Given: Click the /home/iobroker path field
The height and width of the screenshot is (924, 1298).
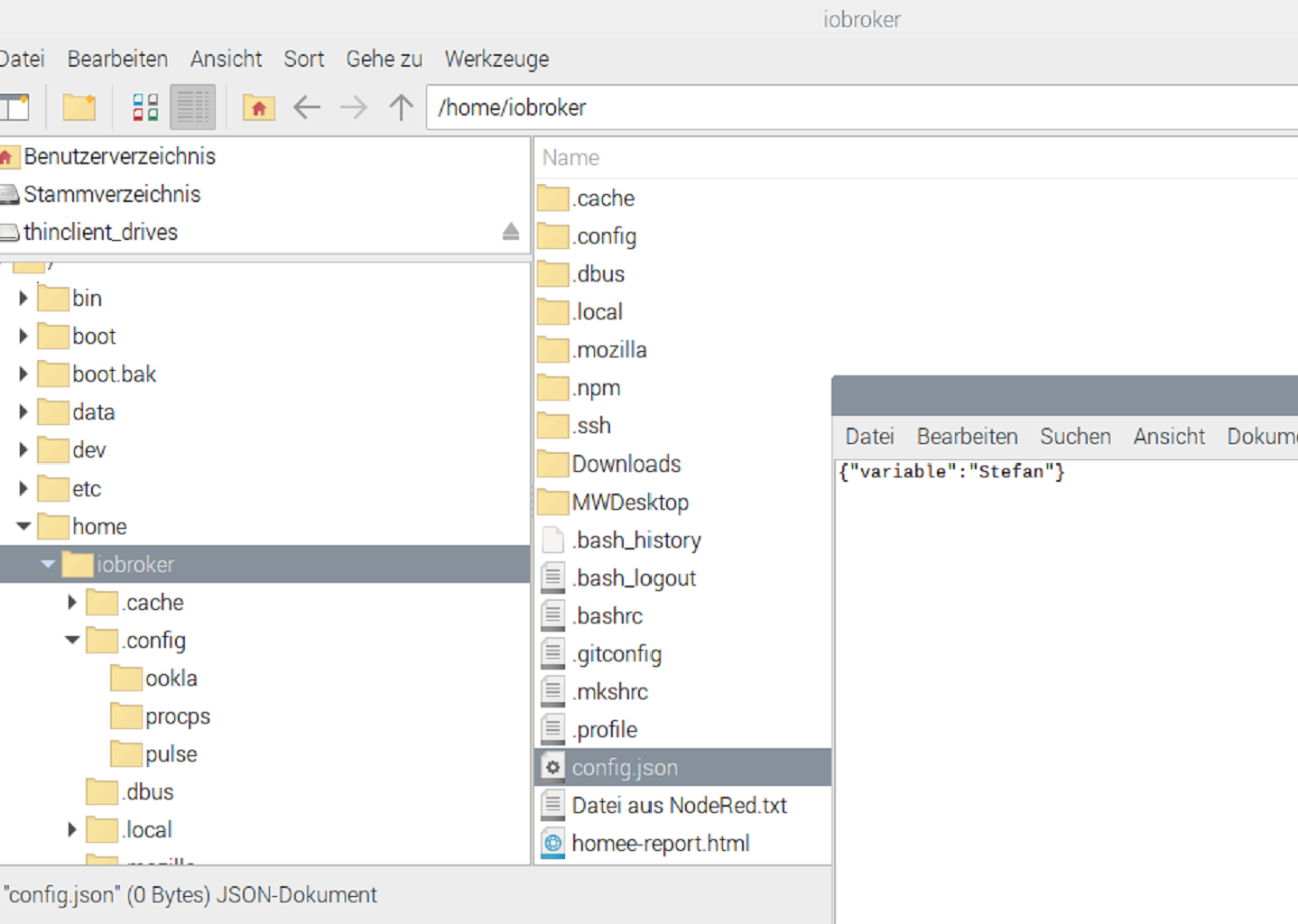Looking at the screenshot, I should click(x=862, y=107).
